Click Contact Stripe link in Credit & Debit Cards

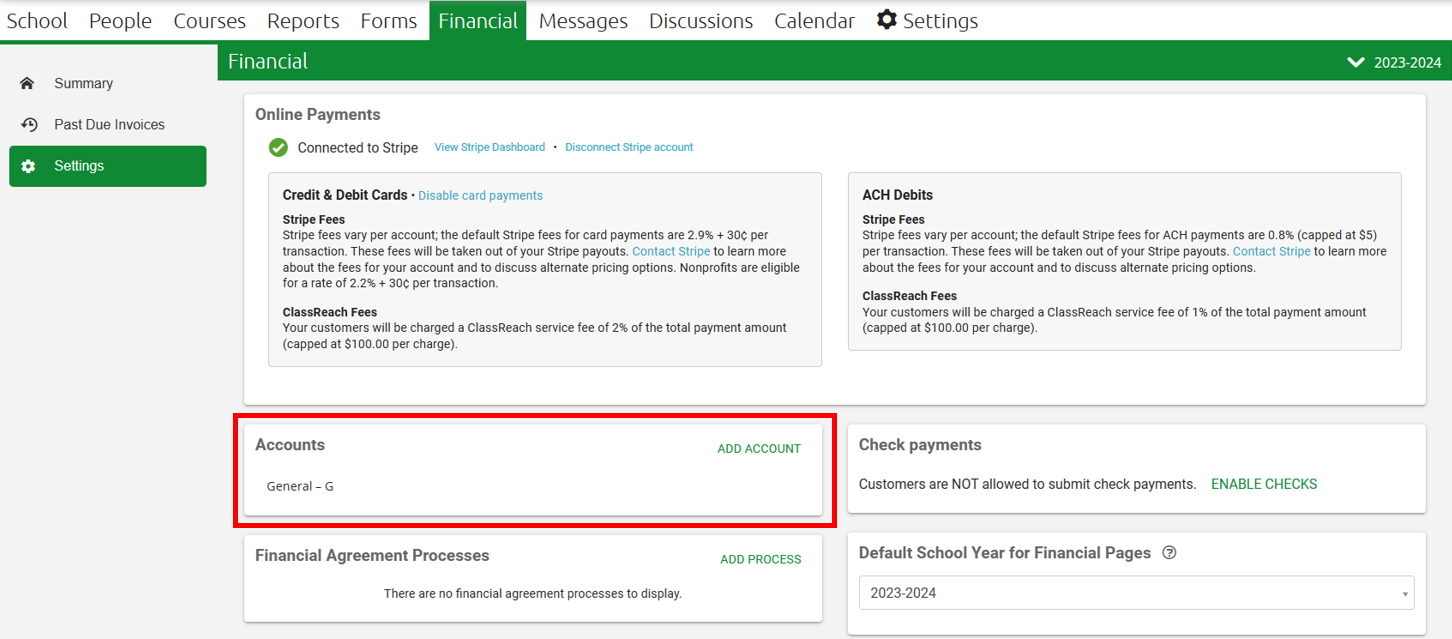point(671,251)
